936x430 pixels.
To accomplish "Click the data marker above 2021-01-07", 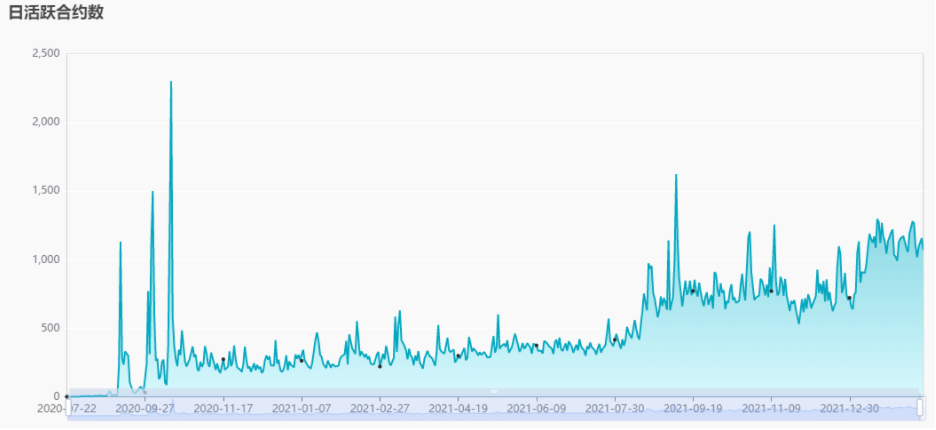I will (x=301, y=361).
